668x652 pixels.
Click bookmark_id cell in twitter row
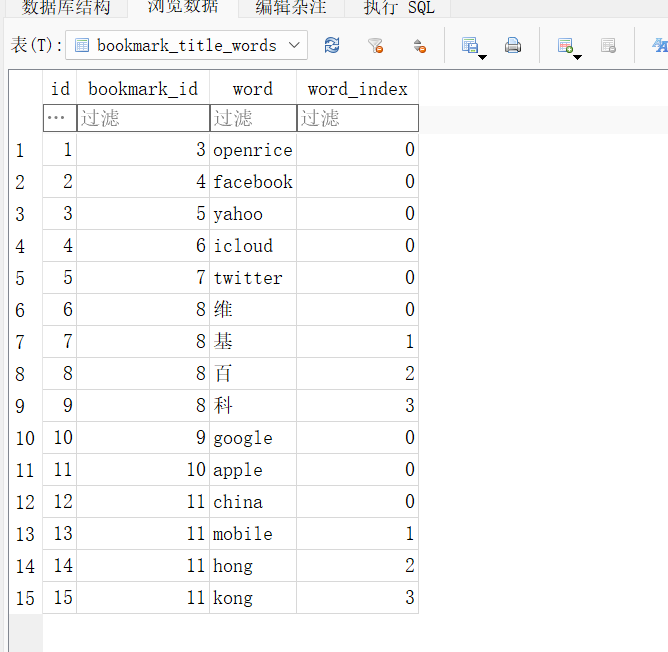(x=143, y=278)
